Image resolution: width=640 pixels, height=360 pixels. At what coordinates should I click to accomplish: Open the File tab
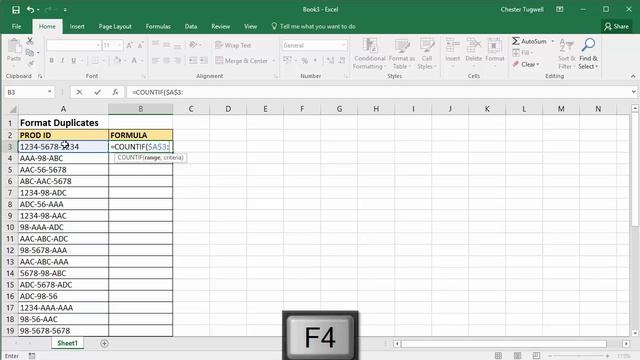coord(16,27)
